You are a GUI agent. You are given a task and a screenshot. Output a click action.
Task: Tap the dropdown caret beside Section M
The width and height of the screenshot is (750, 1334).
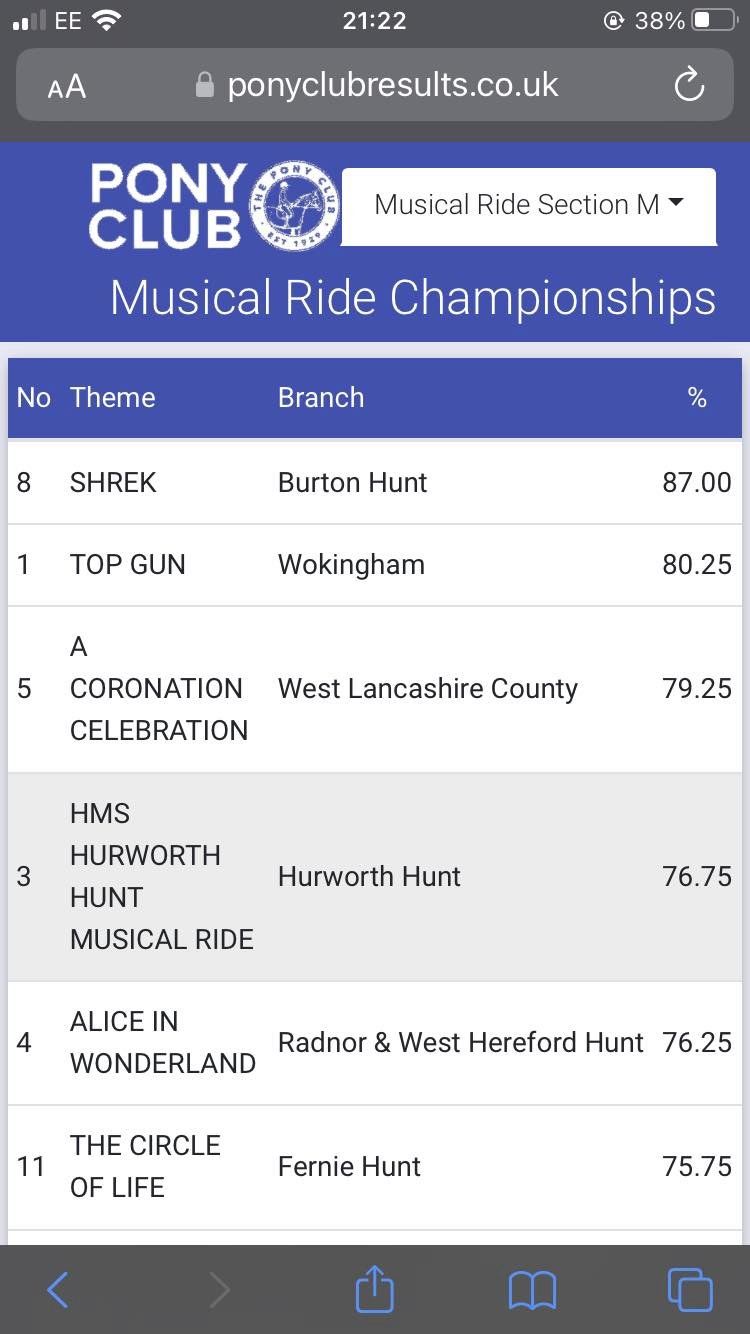[x=676, y=203]
